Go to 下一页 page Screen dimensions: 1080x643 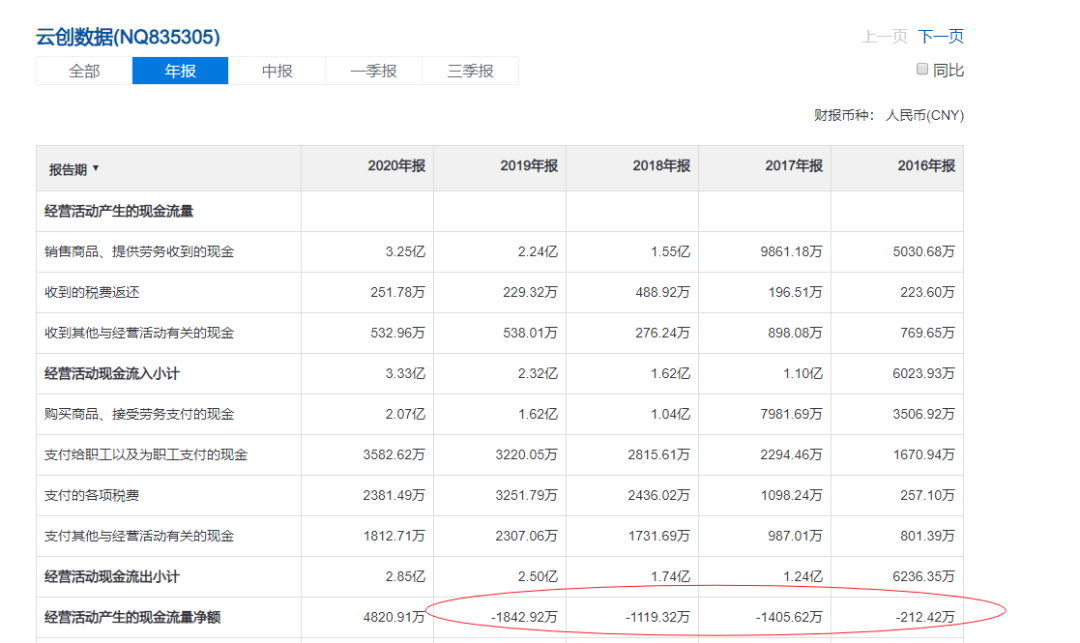point(941,36)
